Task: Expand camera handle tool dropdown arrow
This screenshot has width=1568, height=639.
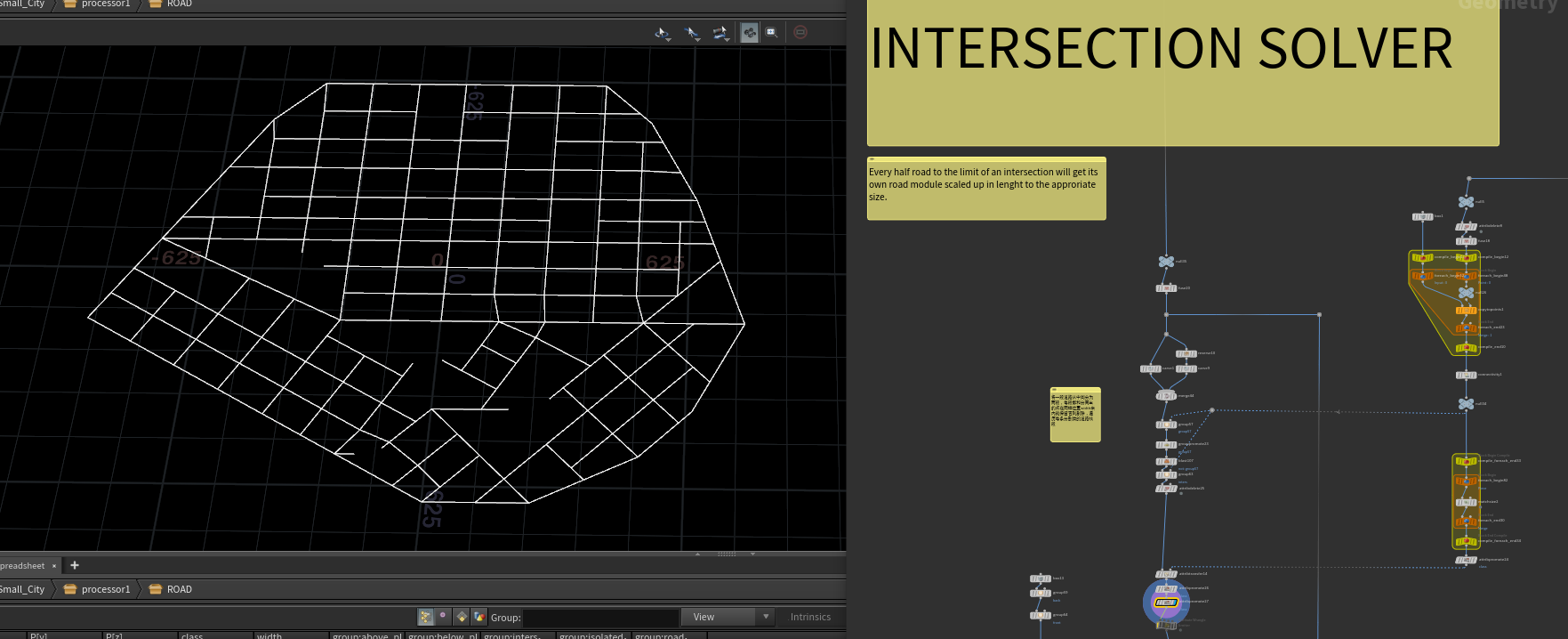Action: [x=728, y=40]
